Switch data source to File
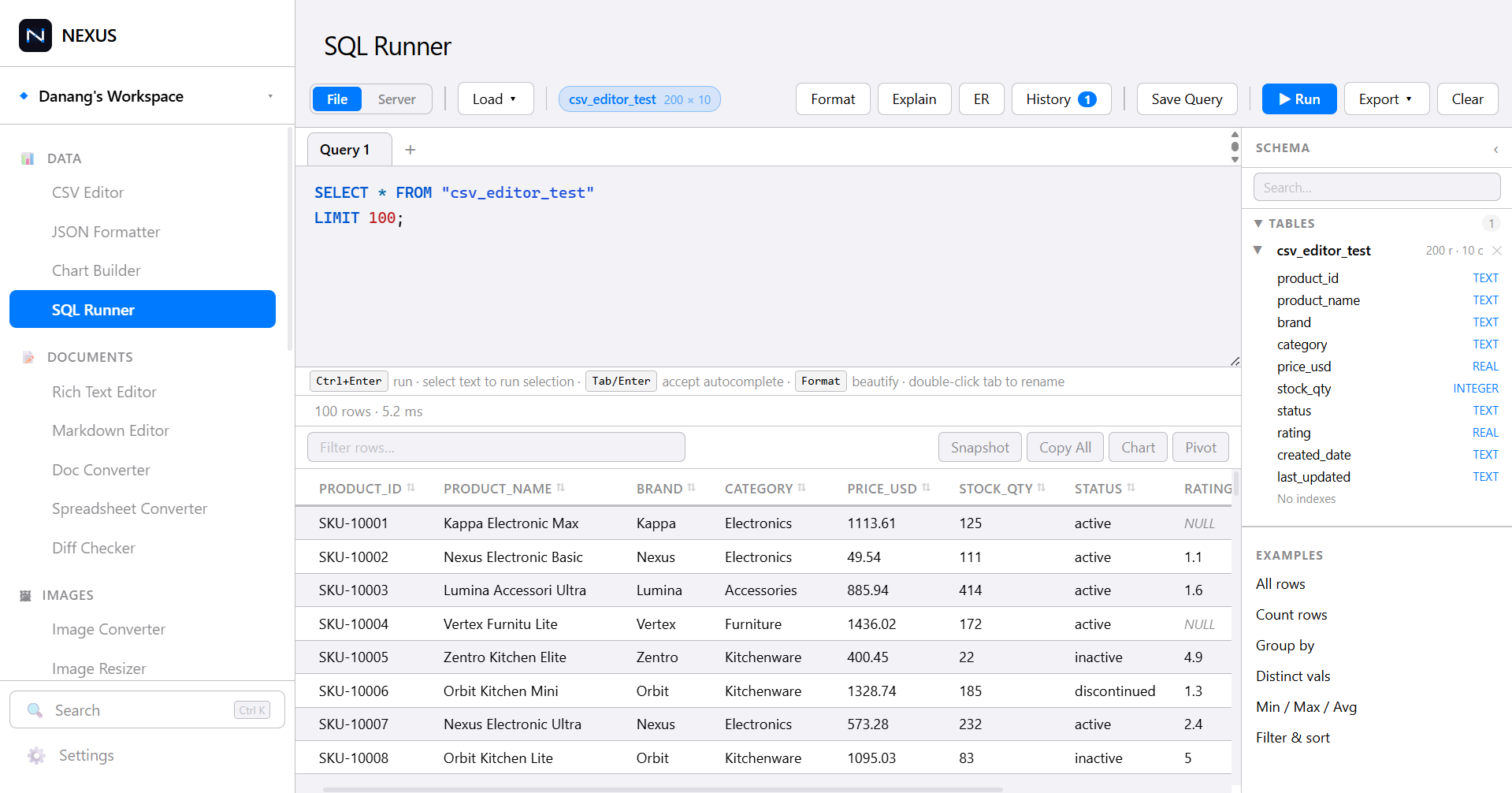Image resolution: width=1512 pixels, height=793 pixels. [x=337, y=99]
